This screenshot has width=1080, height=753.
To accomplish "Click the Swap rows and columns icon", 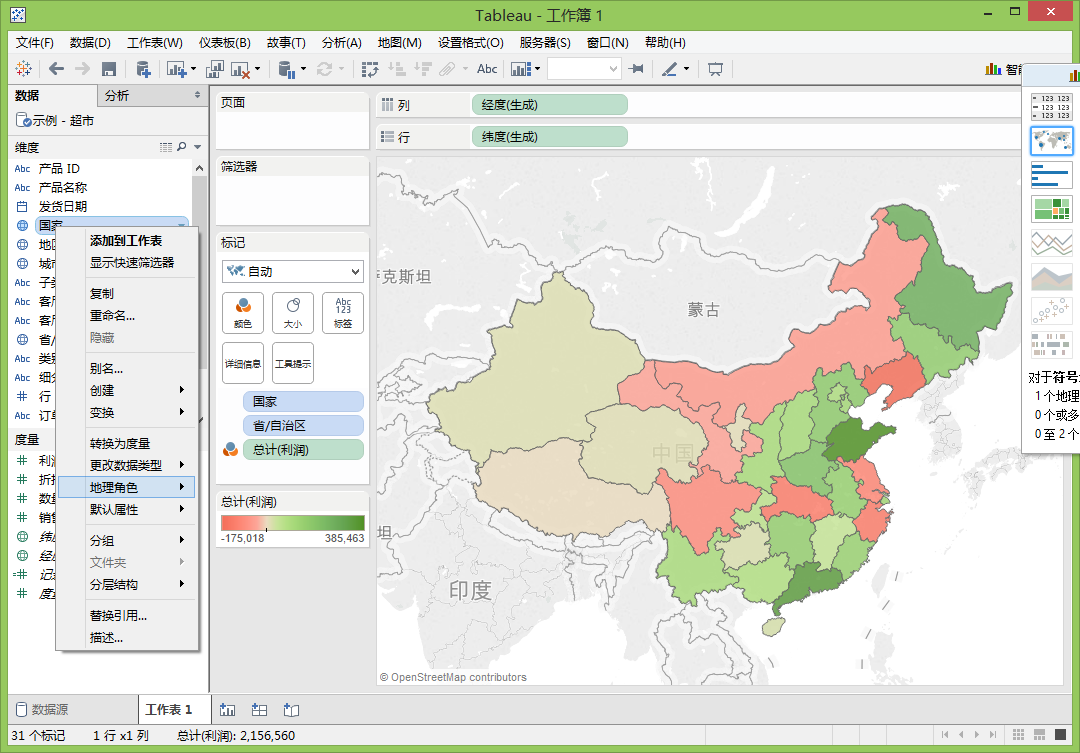I will [x=370, y=69].
